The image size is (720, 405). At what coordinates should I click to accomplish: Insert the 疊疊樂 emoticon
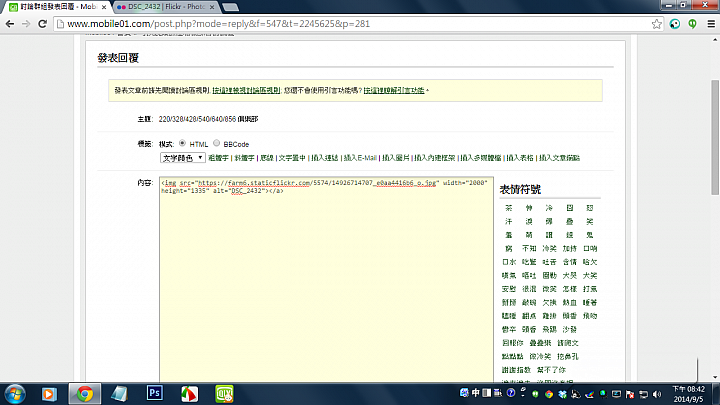click(x=540, y=343)
